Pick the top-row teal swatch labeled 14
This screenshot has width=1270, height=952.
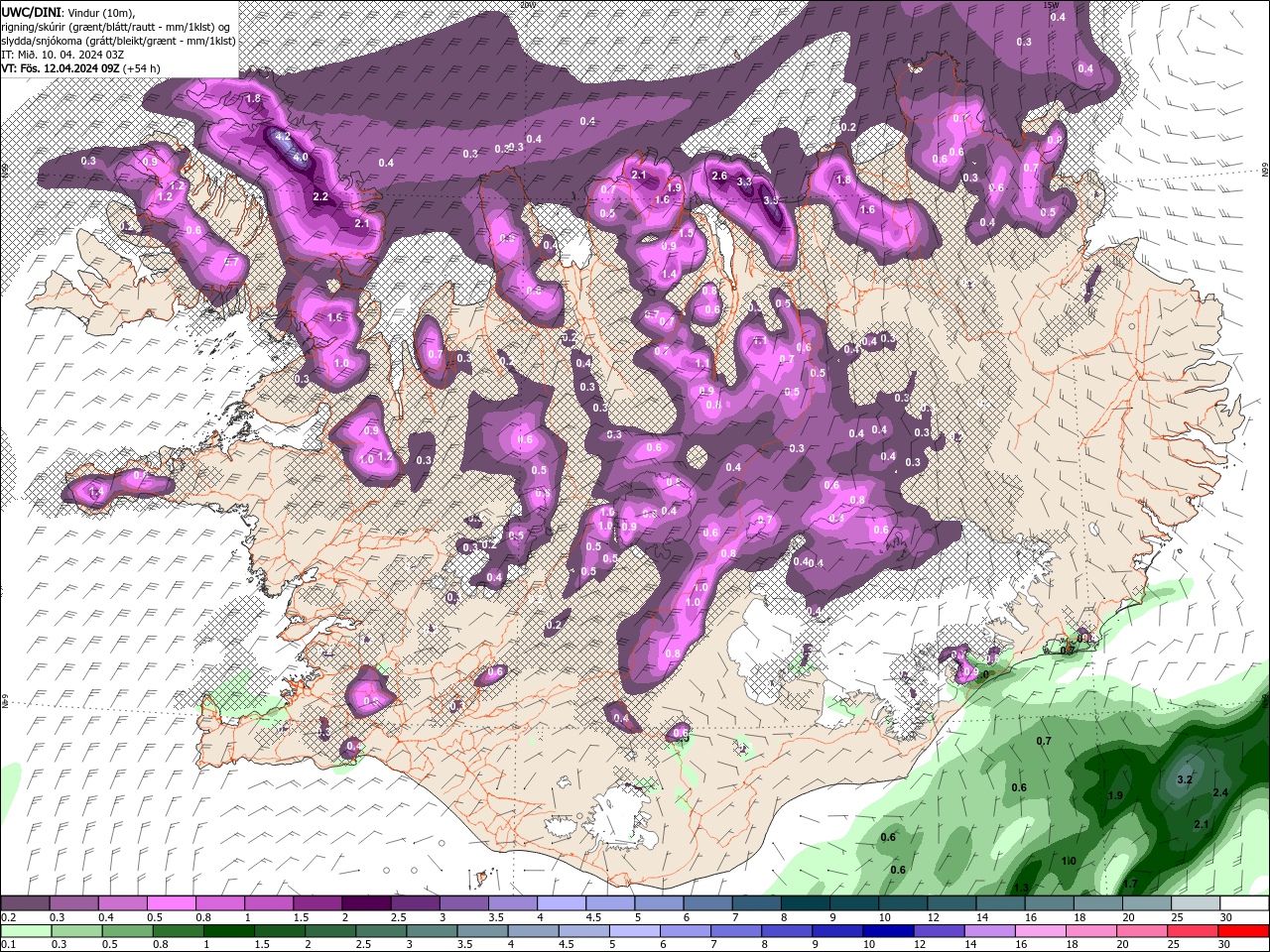[1000, 903]
